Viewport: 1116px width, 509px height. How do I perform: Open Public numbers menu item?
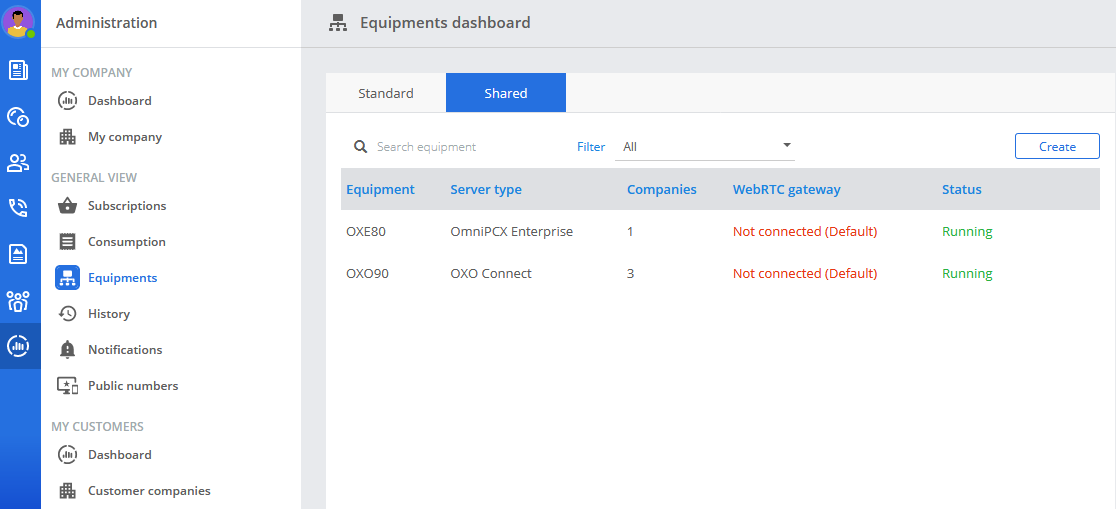[x=133, y=386]
